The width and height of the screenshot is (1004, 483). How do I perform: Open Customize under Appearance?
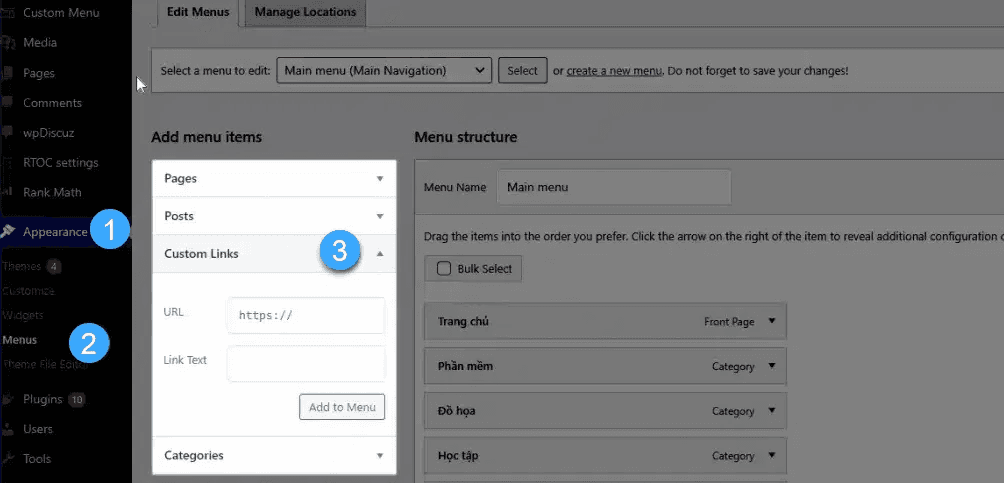[x=28, y=291]
